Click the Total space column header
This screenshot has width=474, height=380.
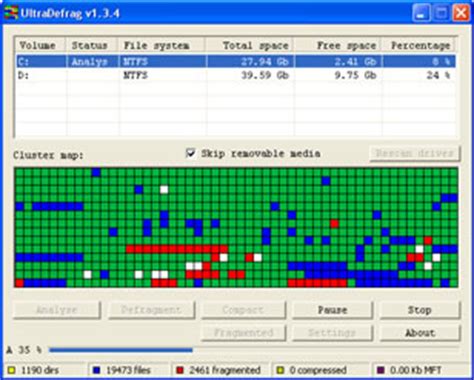[x=250, y=45]
